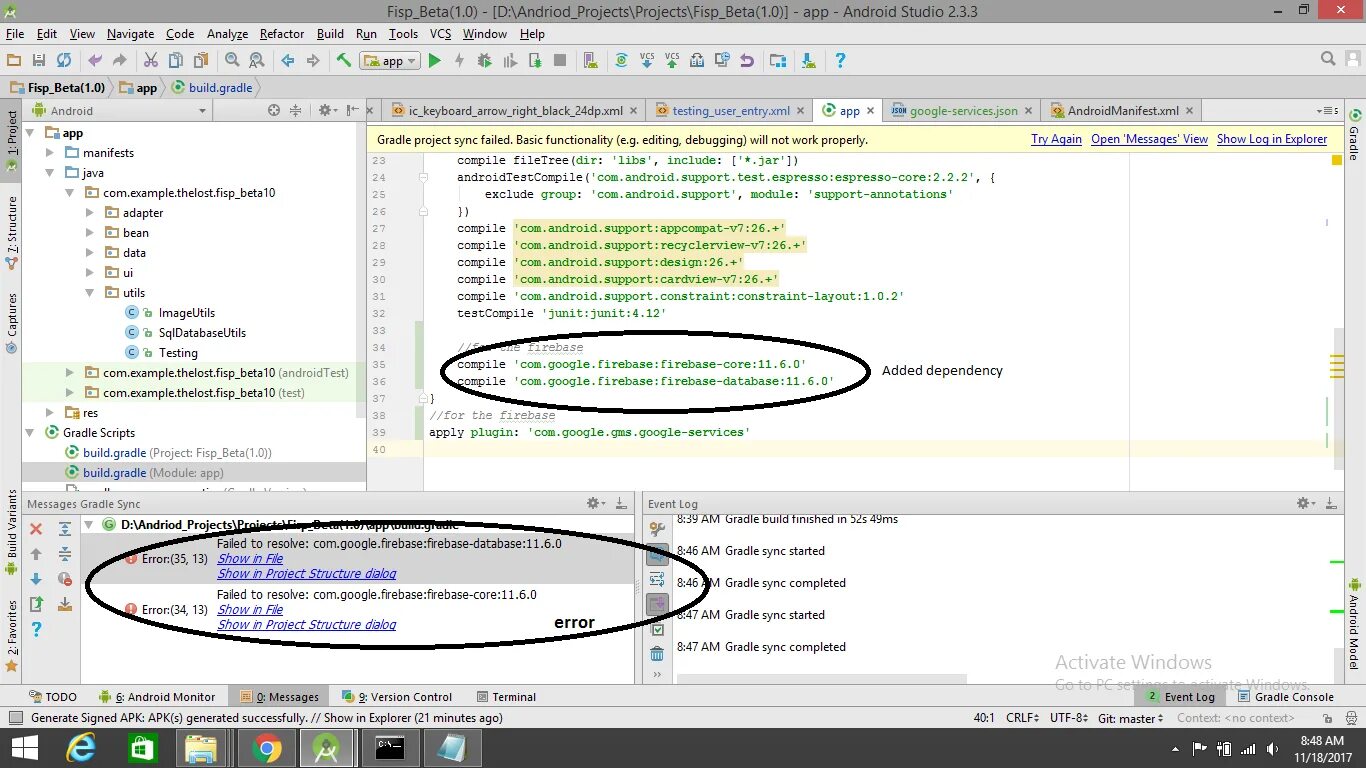Run the app with green play button
Image resolution: width=1366 pixels, height=768 pixels.
click(x=434, y=61)
